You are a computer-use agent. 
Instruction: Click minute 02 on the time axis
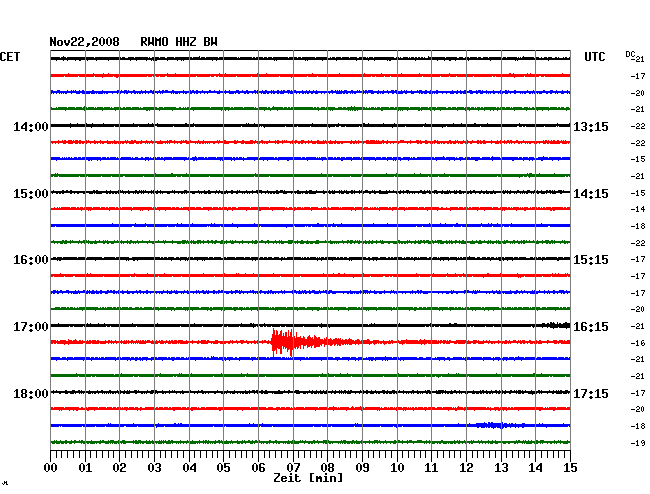click(119, 468)
